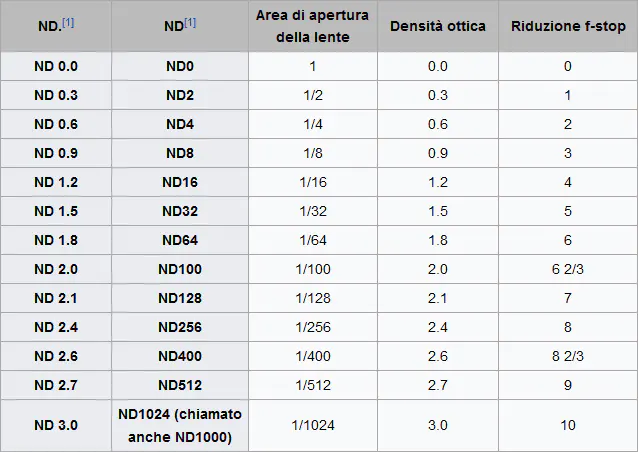Click the 1/4 aperture area cell
The height and width of the screenshot is (452, 638).
point(312,124)
